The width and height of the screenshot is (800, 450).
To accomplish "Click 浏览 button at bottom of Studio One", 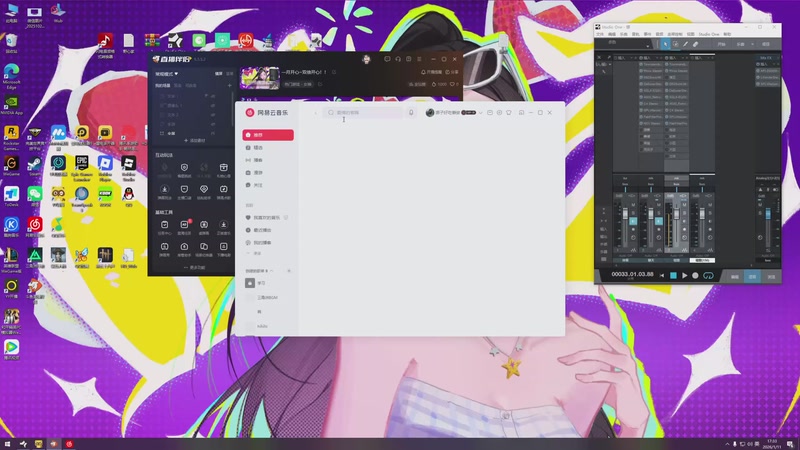I will tap(771, 277).
